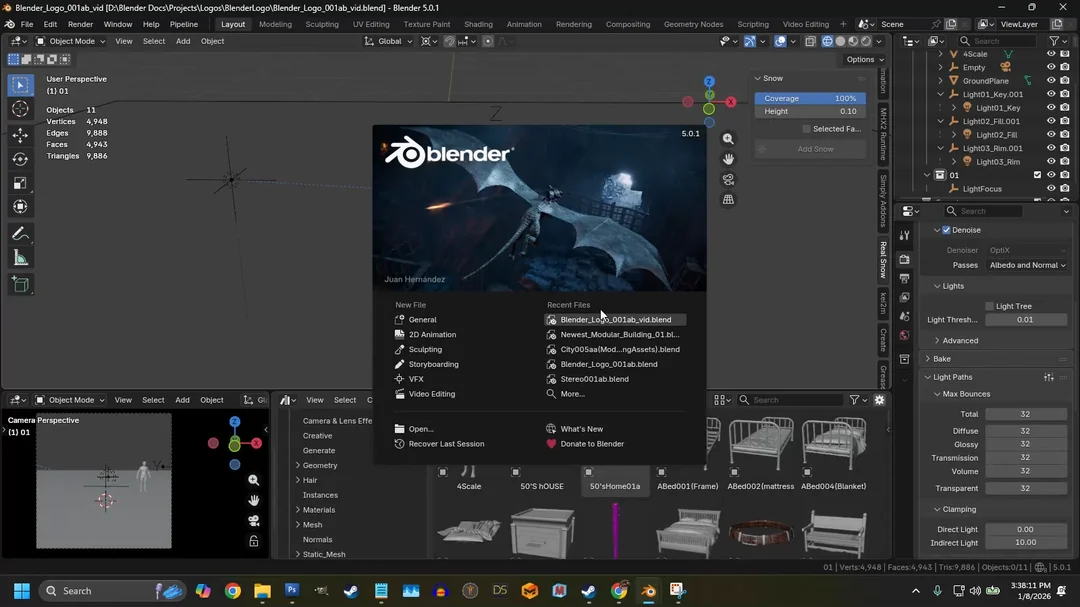Image resolution: width=1080 pixels, height=607 pixels.
Task: Select the Move tool in the left toolbar
Action: coord(20,134)
